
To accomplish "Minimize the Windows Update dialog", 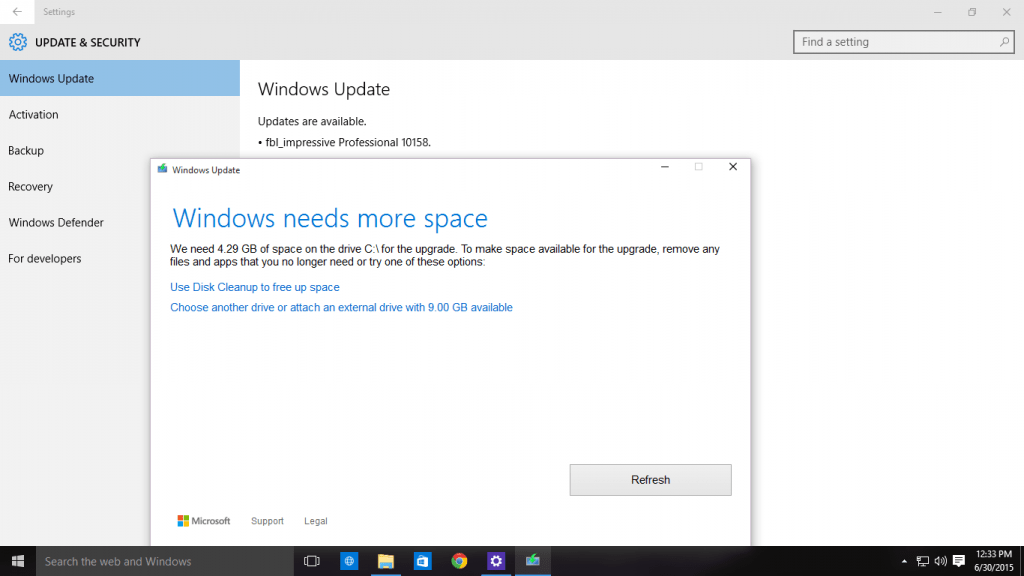I will point(665,167).
